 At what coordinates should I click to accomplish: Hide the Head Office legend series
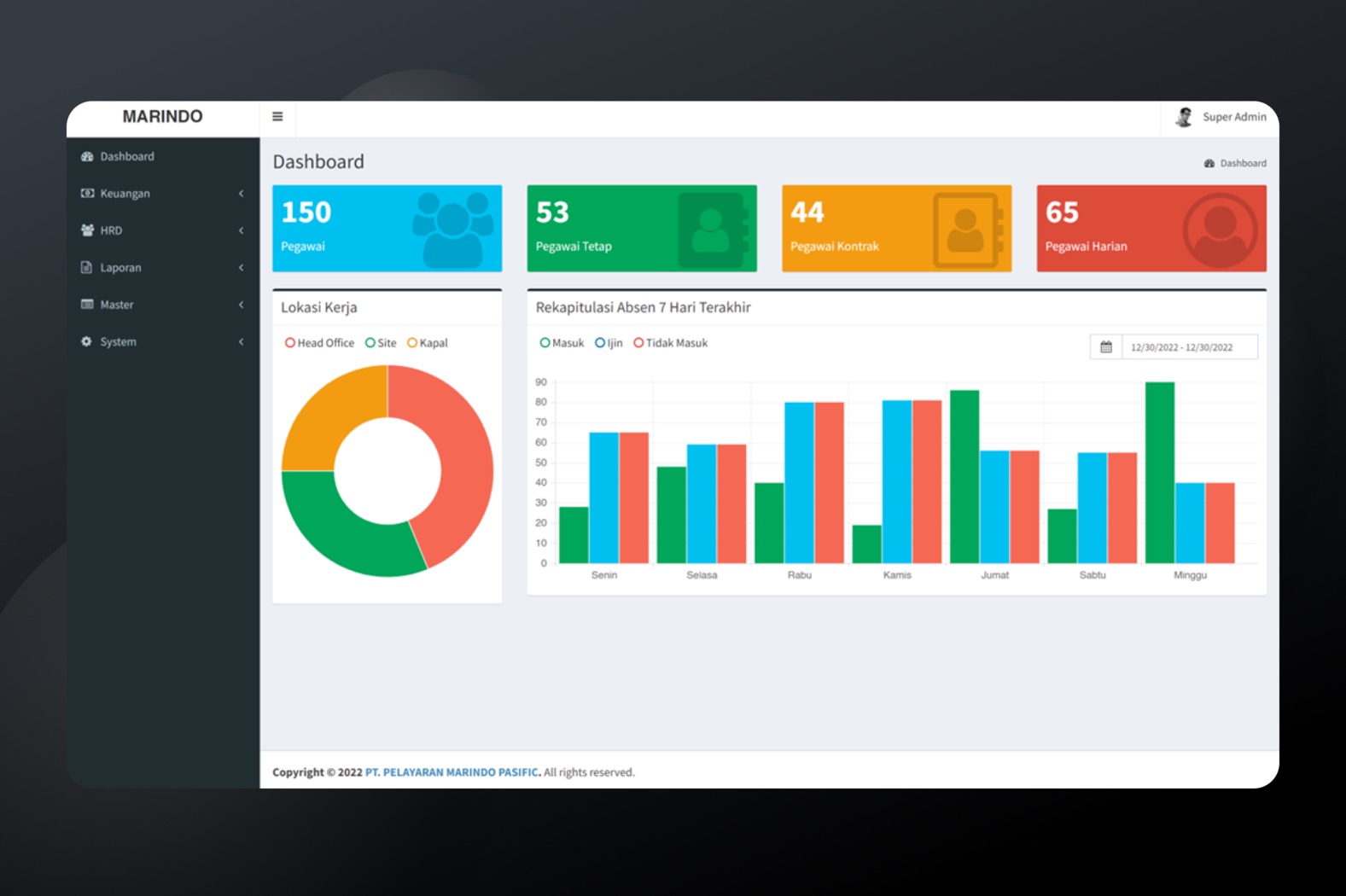click(x=319, y=343)
